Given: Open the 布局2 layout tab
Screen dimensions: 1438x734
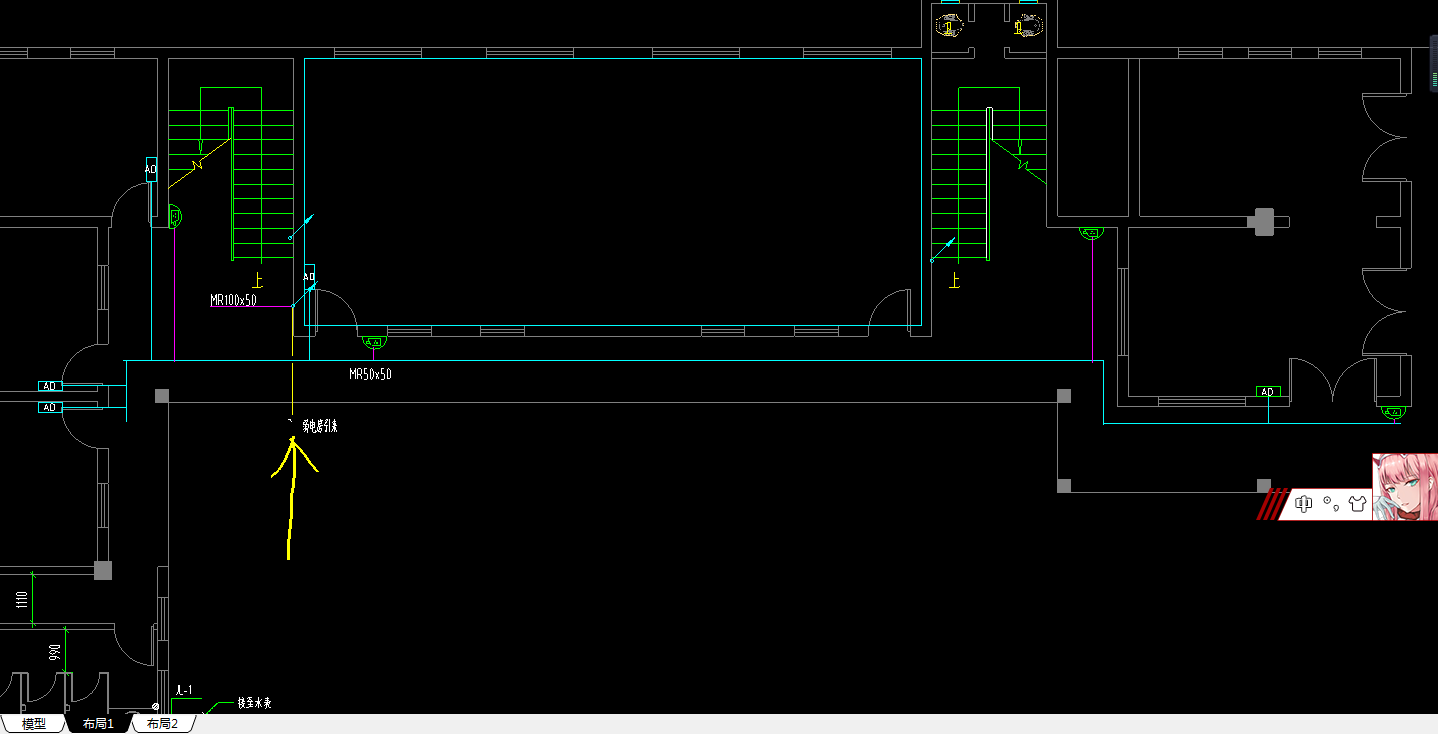Looking at the screenshot, I should click(162, 724).
